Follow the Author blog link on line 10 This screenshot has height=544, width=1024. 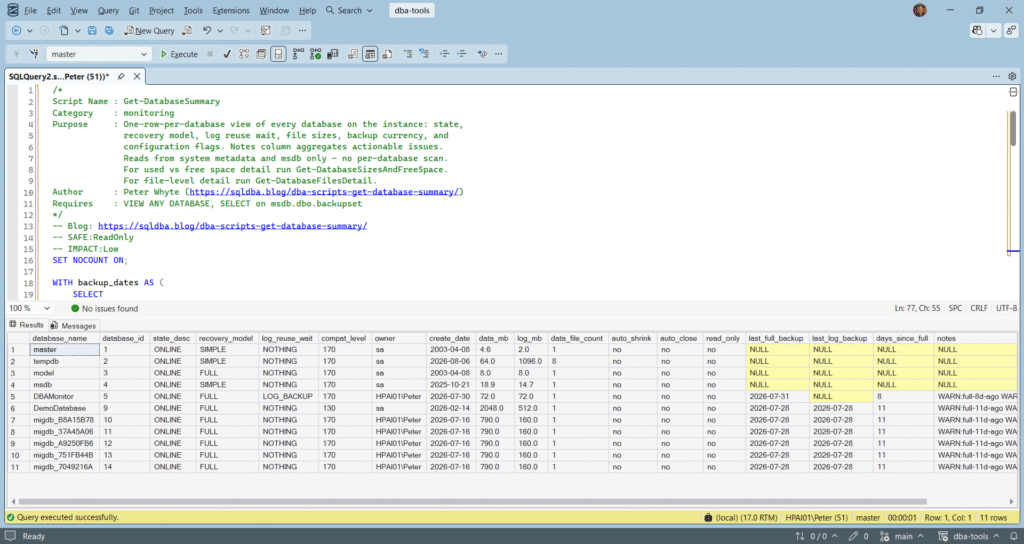point(324,192)
